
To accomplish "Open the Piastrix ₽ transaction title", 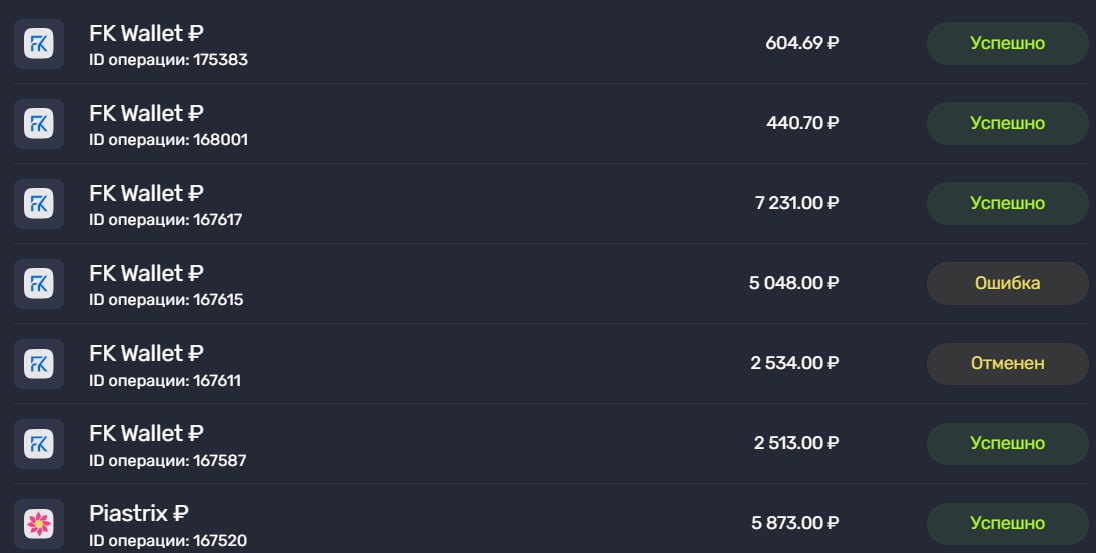I will tap(139, 514).
